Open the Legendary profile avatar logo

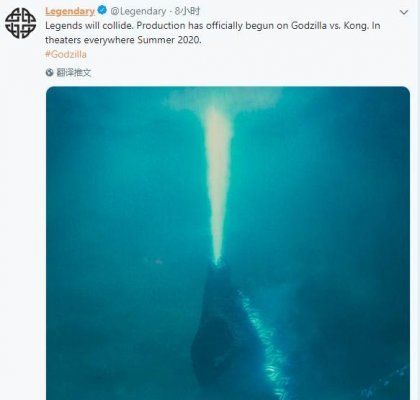click(20, 23)
